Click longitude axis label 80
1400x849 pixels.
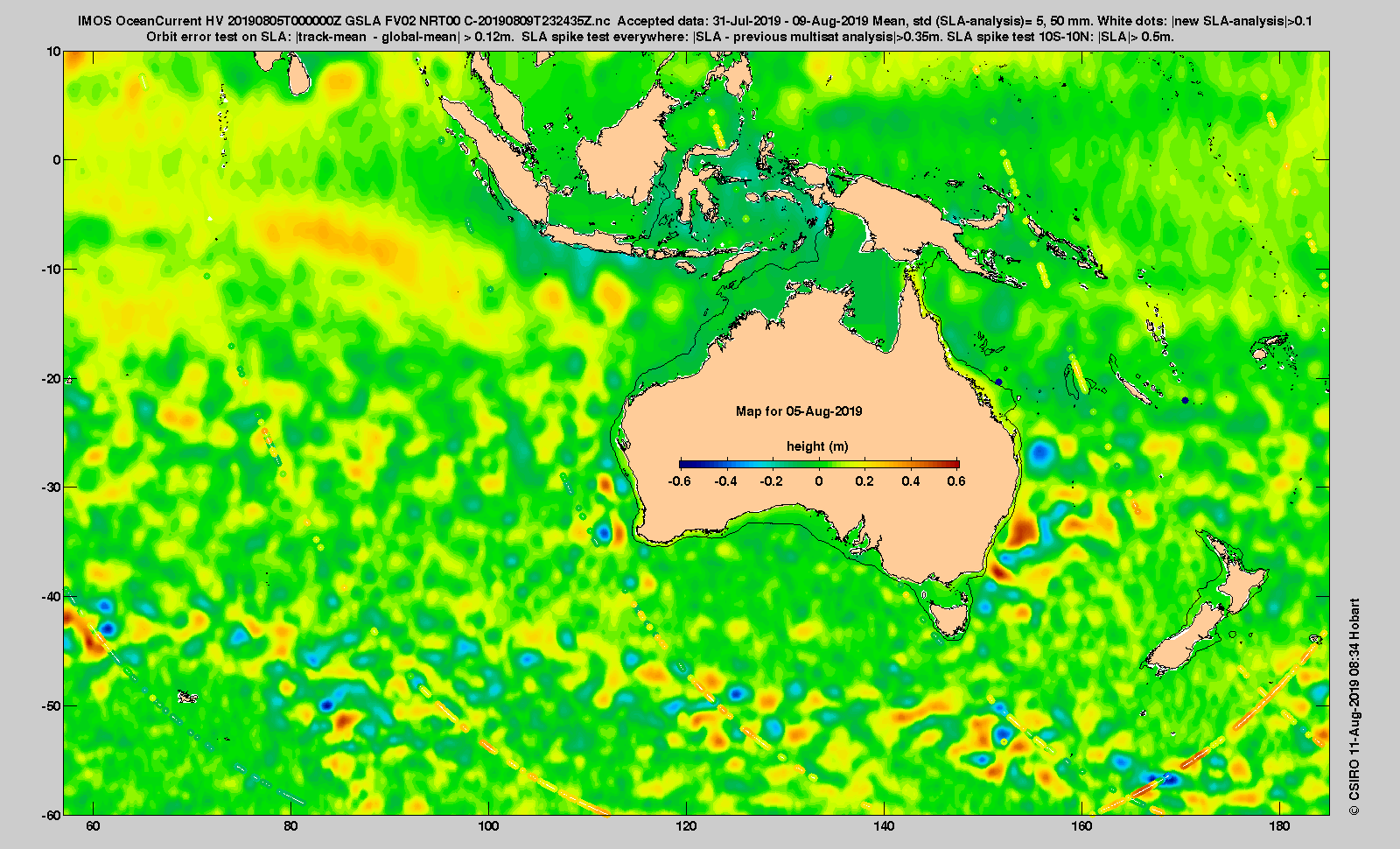(x=291, y=827)
